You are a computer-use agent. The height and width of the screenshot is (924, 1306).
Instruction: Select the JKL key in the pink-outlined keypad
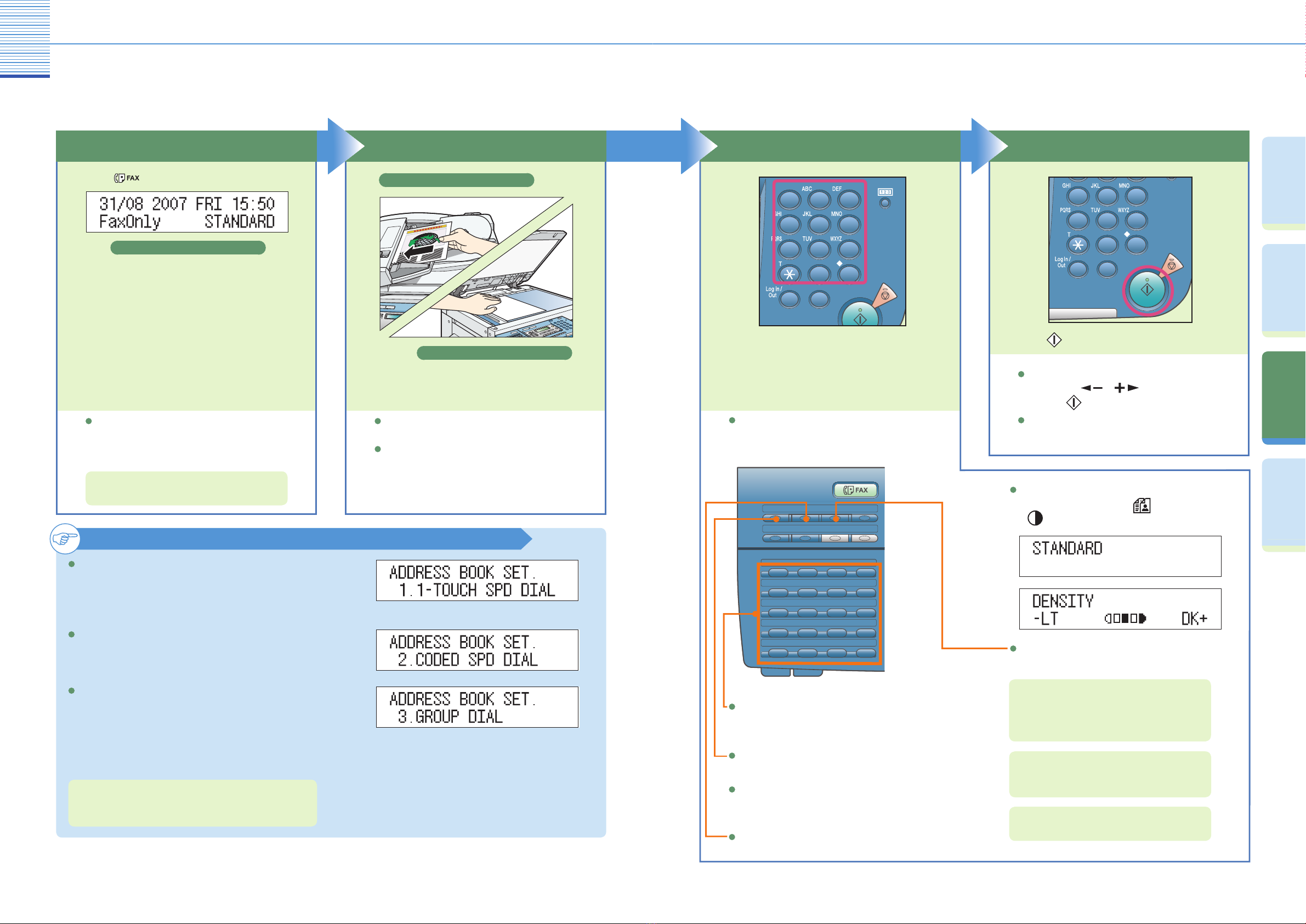coord(819,225)
